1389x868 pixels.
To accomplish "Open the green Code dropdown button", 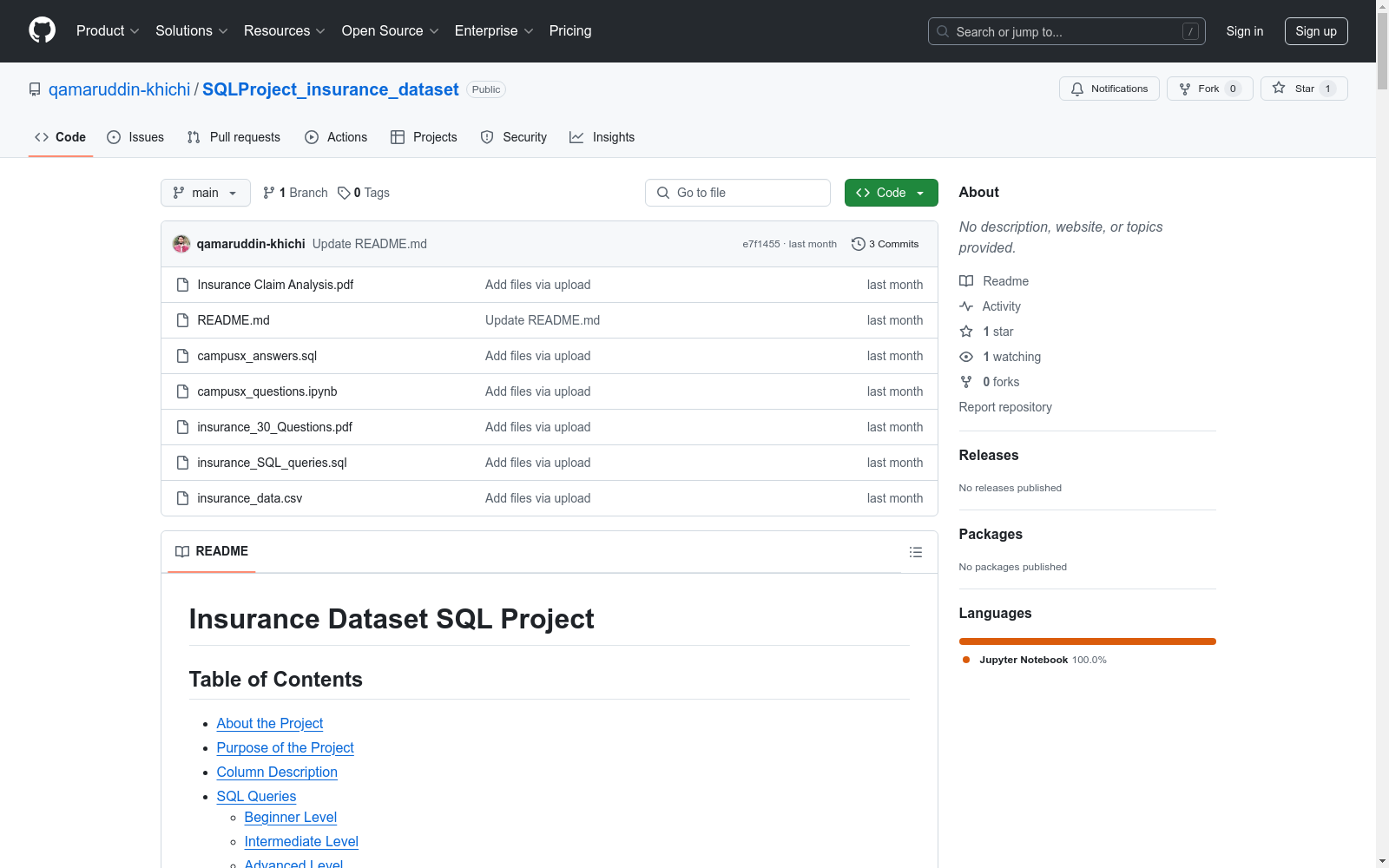I will (891, 193).
